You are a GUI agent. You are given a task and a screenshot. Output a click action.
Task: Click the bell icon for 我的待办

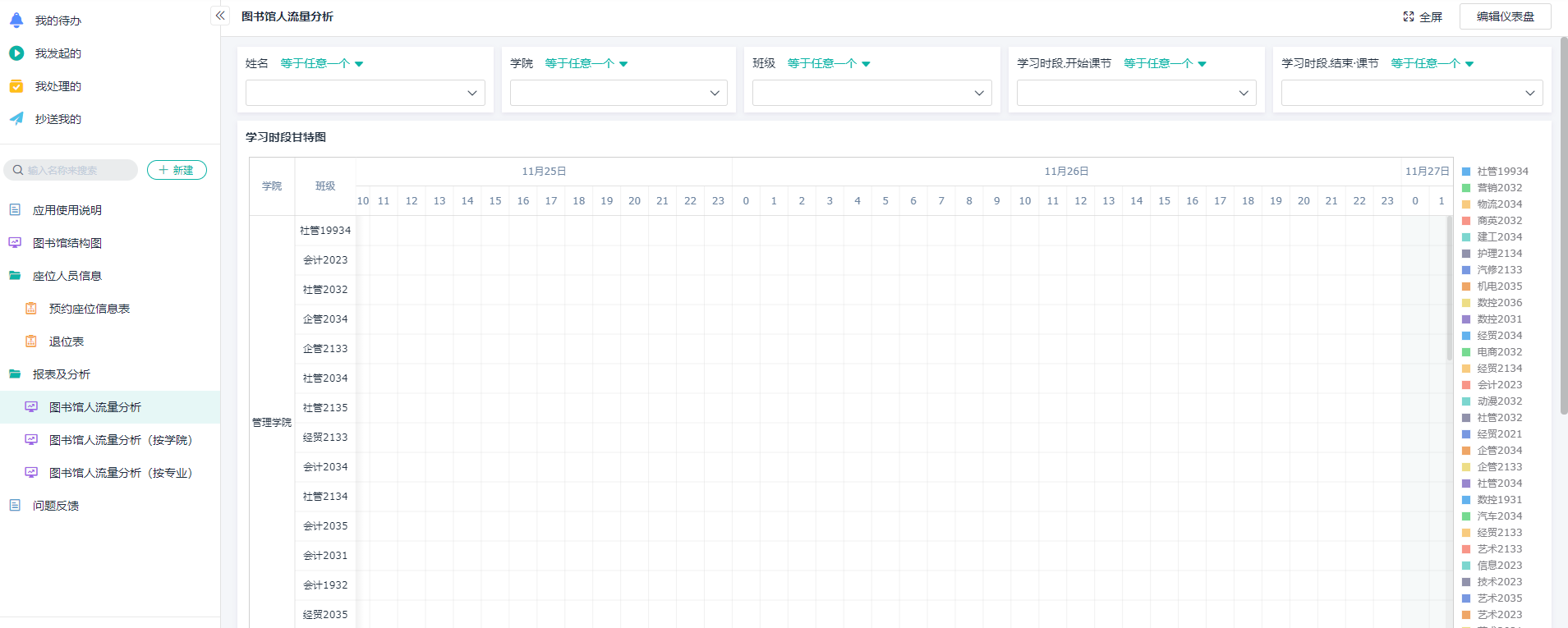pos(16,21)
